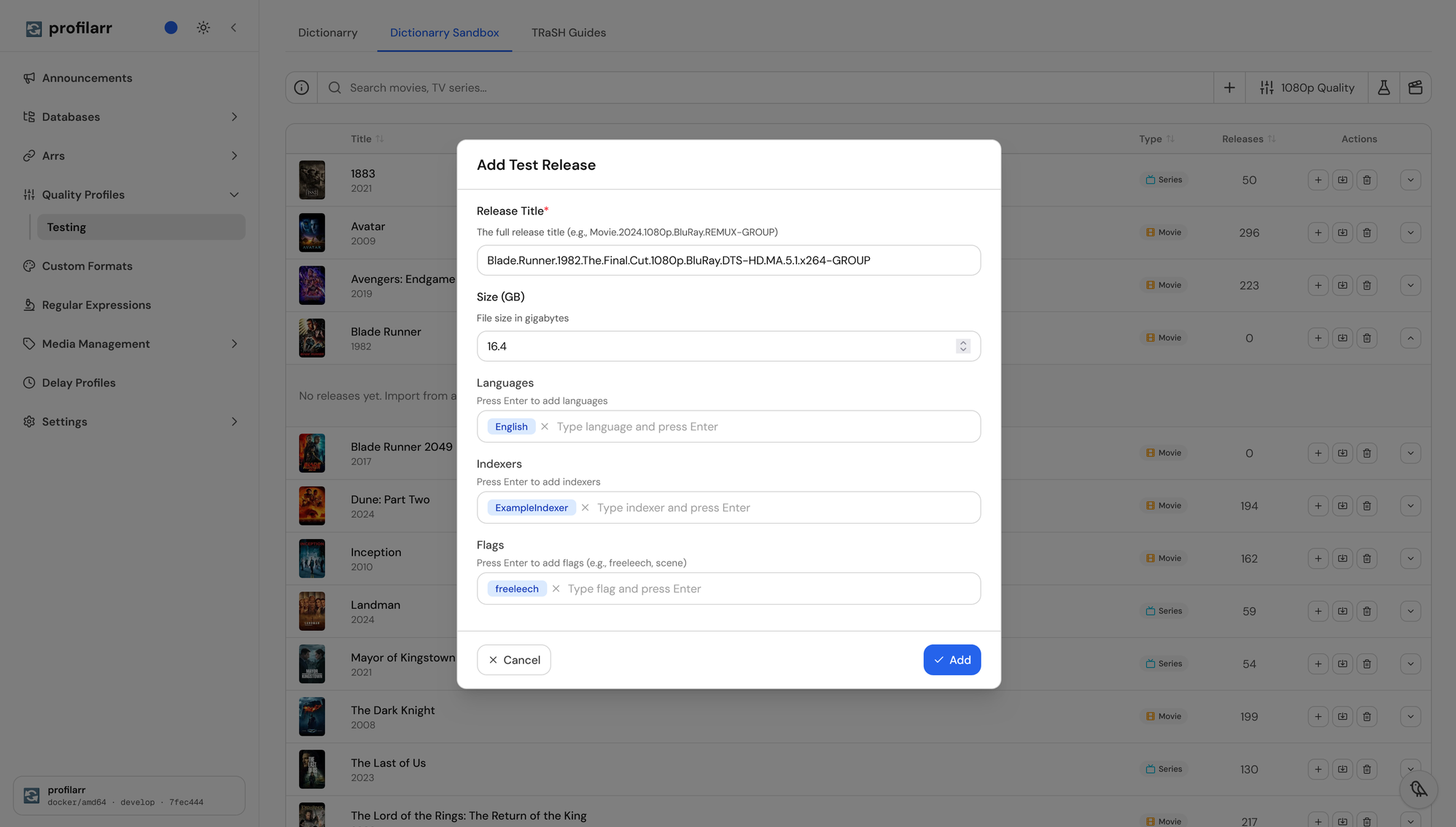The image size is (1456, 827).
Task: Click the Add button in the dialog
Action: 951,660
